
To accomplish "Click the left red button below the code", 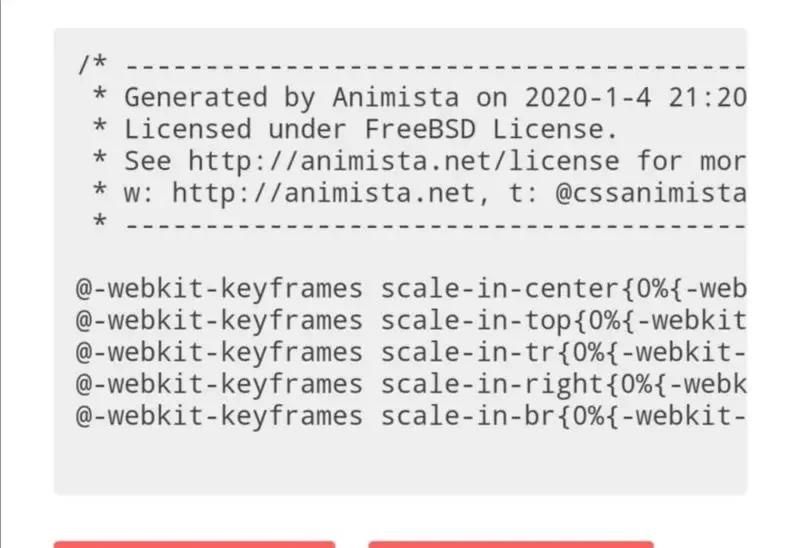I will [x=194, y=543].
